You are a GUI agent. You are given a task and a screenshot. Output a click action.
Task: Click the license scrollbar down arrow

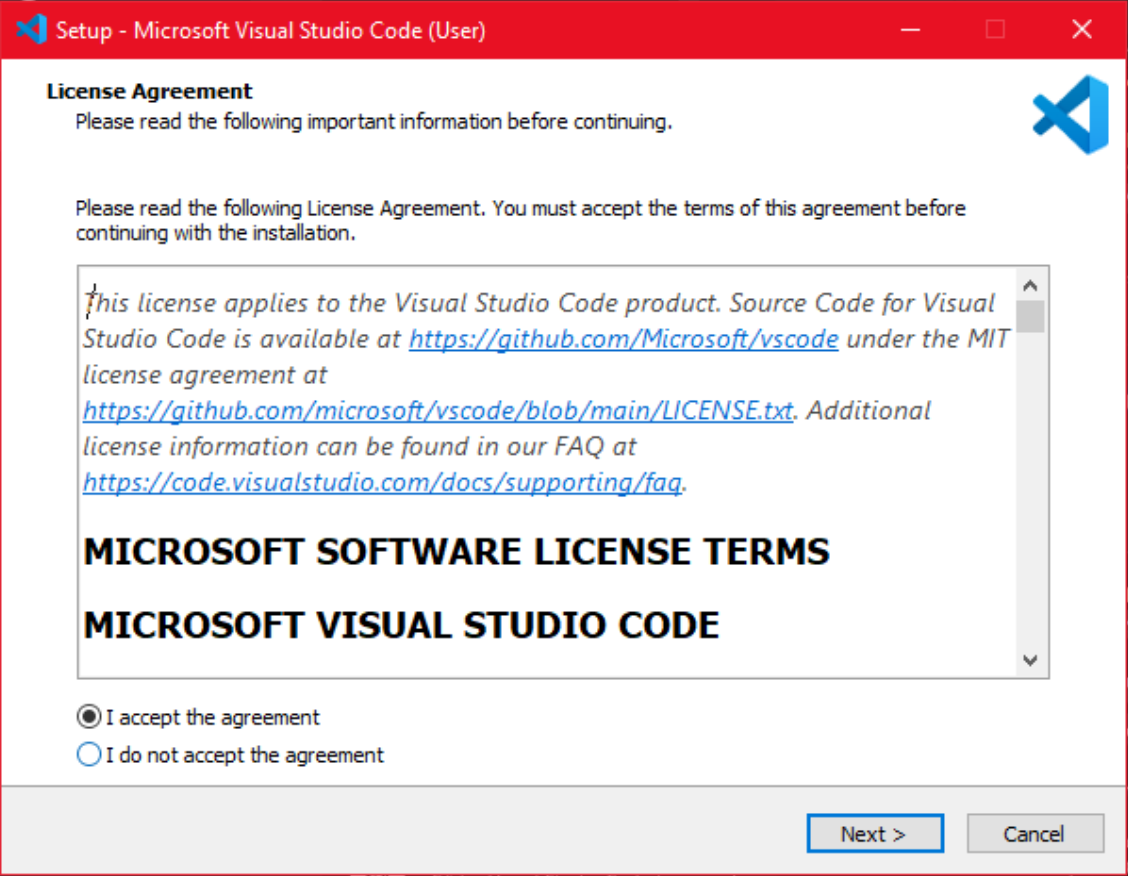1030,660
